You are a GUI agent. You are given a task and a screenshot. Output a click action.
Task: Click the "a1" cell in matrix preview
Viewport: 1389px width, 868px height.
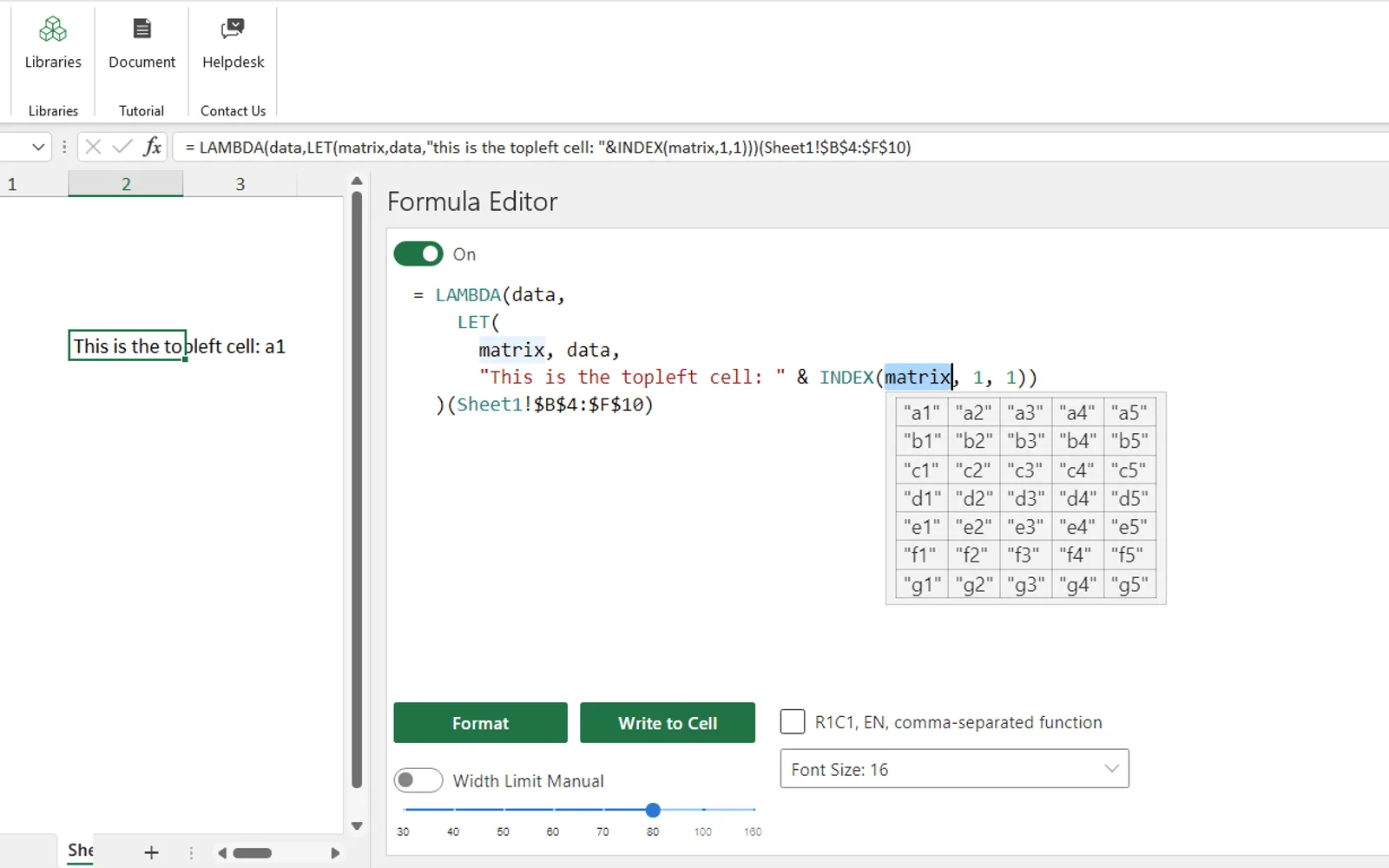tap(921, 413)
